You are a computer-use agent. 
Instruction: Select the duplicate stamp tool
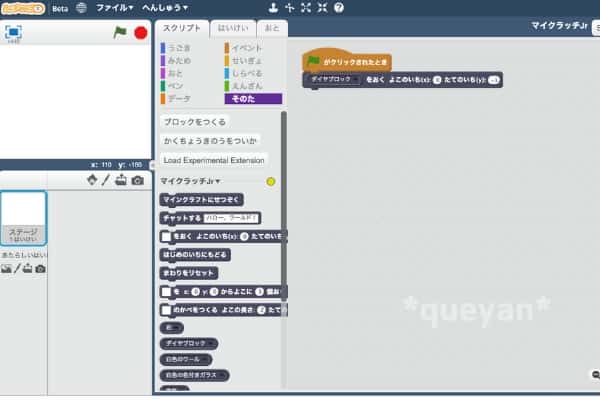[273, 8]
